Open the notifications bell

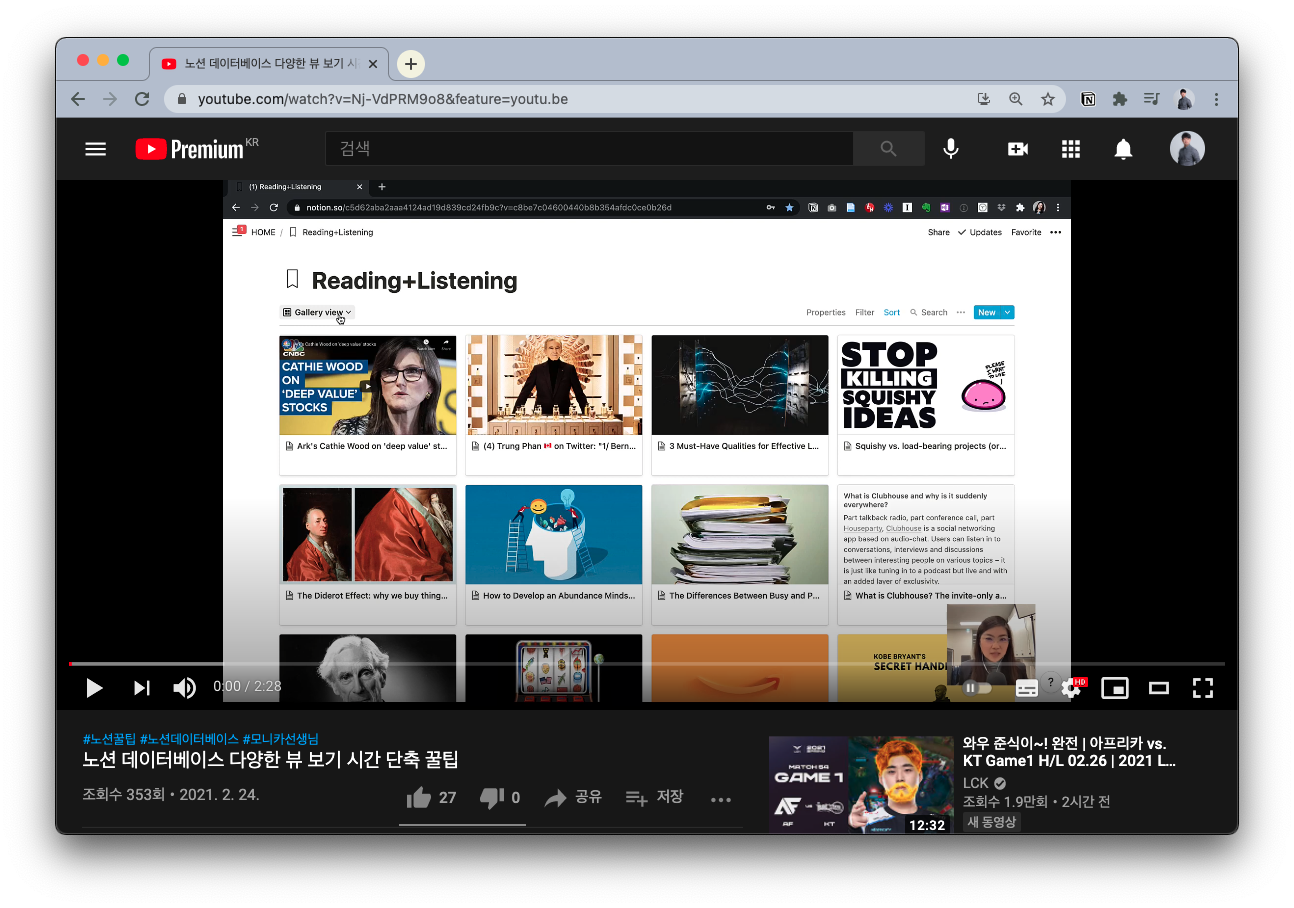[x=1123, y=149]
